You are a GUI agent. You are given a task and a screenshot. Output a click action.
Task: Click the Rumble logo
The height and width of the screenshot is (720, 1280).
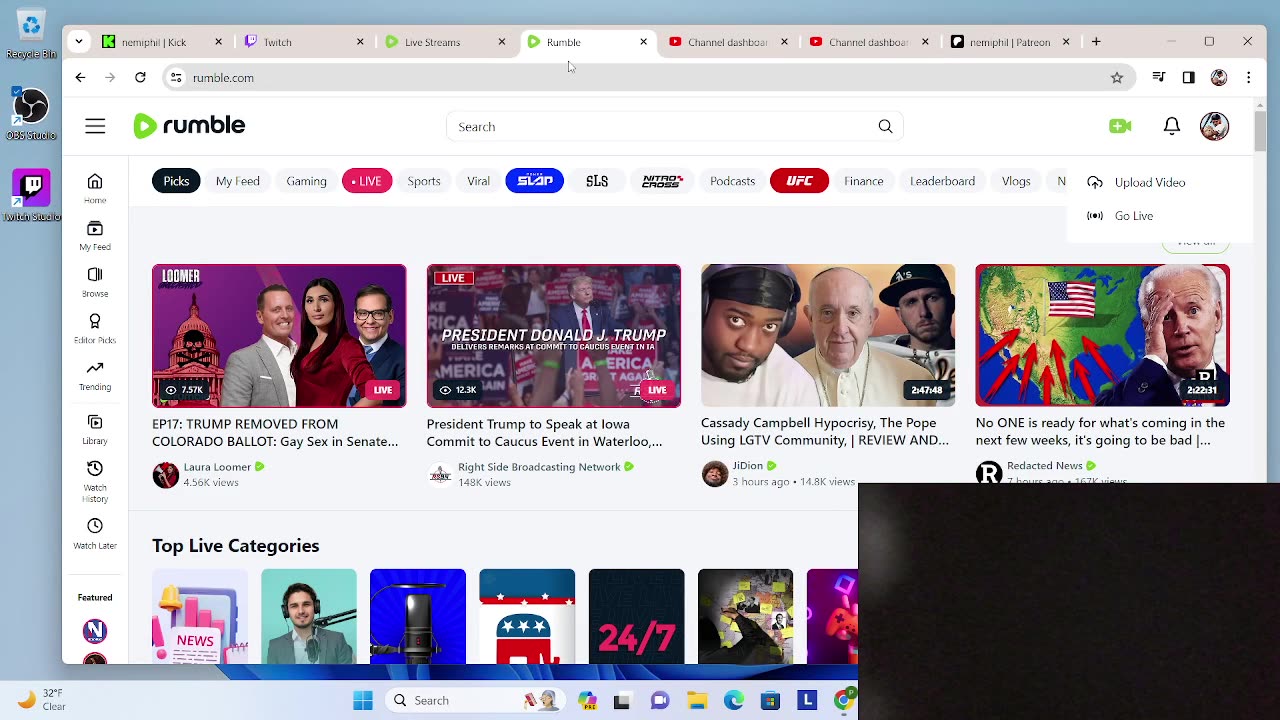point(189,126)
